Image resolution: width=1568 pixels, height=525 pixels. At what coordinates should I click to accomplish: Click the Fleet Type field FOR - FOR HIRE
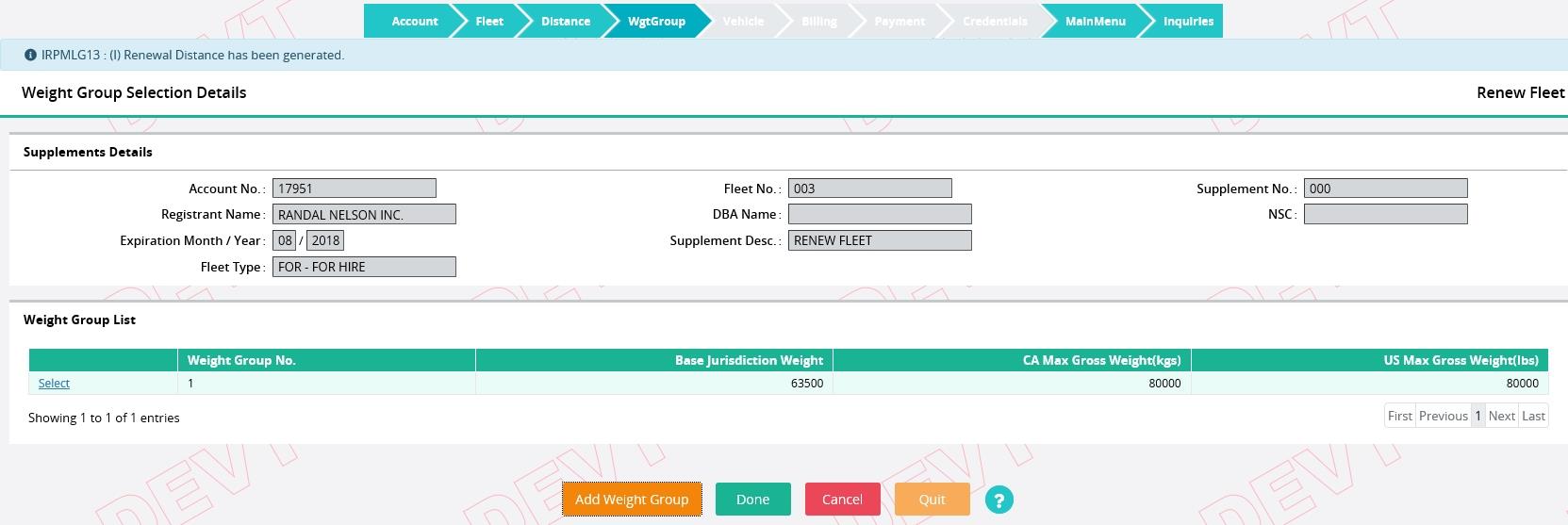point(364,267)
